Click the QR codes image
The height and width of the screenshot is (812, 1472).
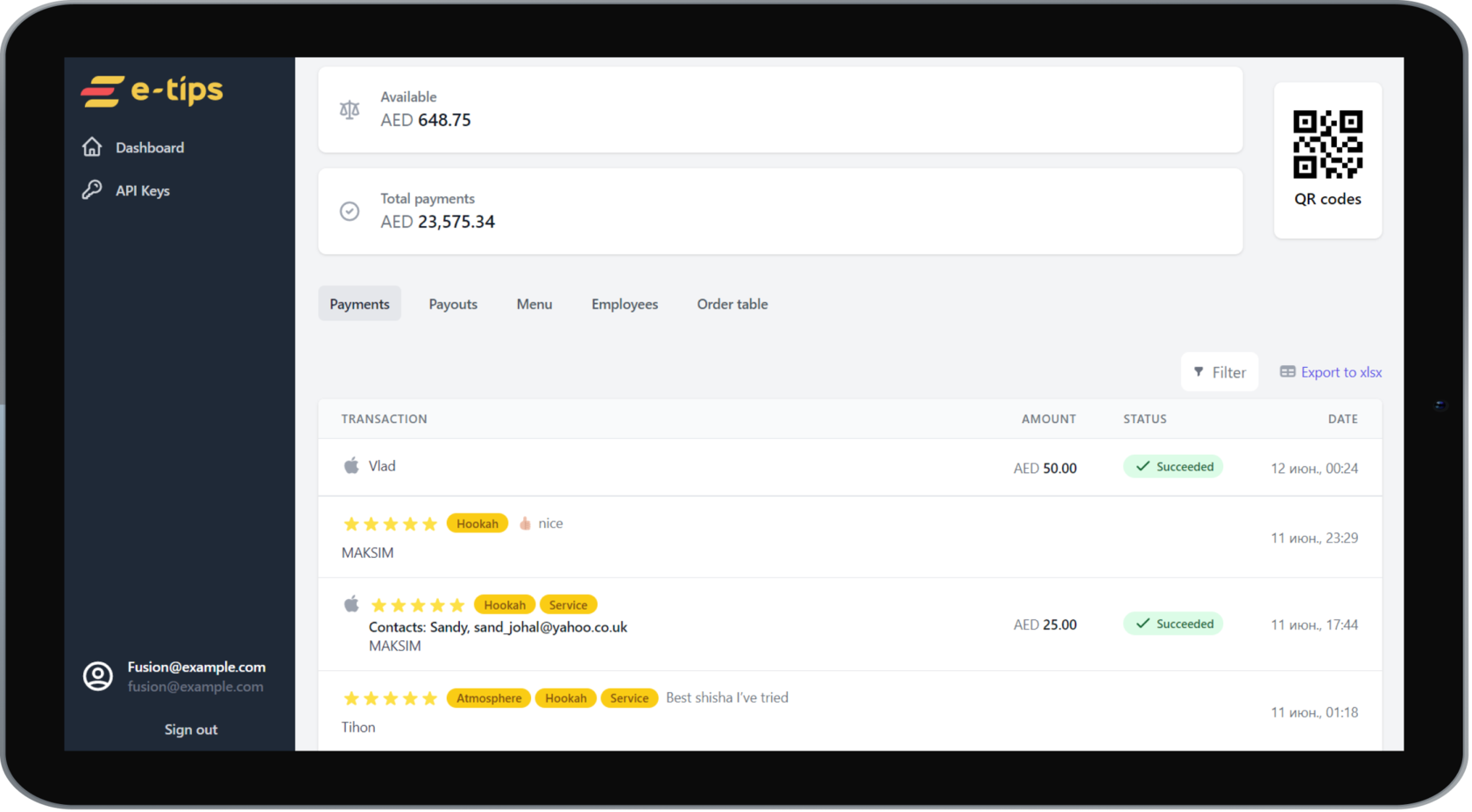pos(1327,145)
